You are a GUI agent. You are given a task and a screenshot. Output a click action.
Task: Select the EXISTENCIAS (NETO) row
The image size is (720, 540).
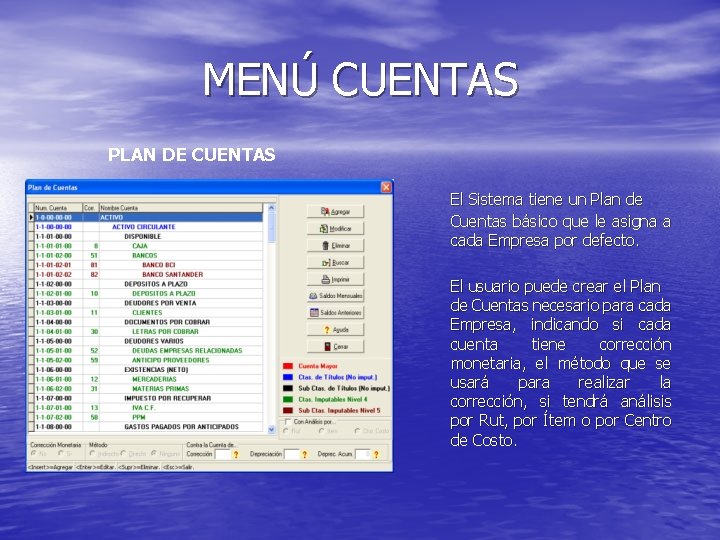click(x=146, y=370)
